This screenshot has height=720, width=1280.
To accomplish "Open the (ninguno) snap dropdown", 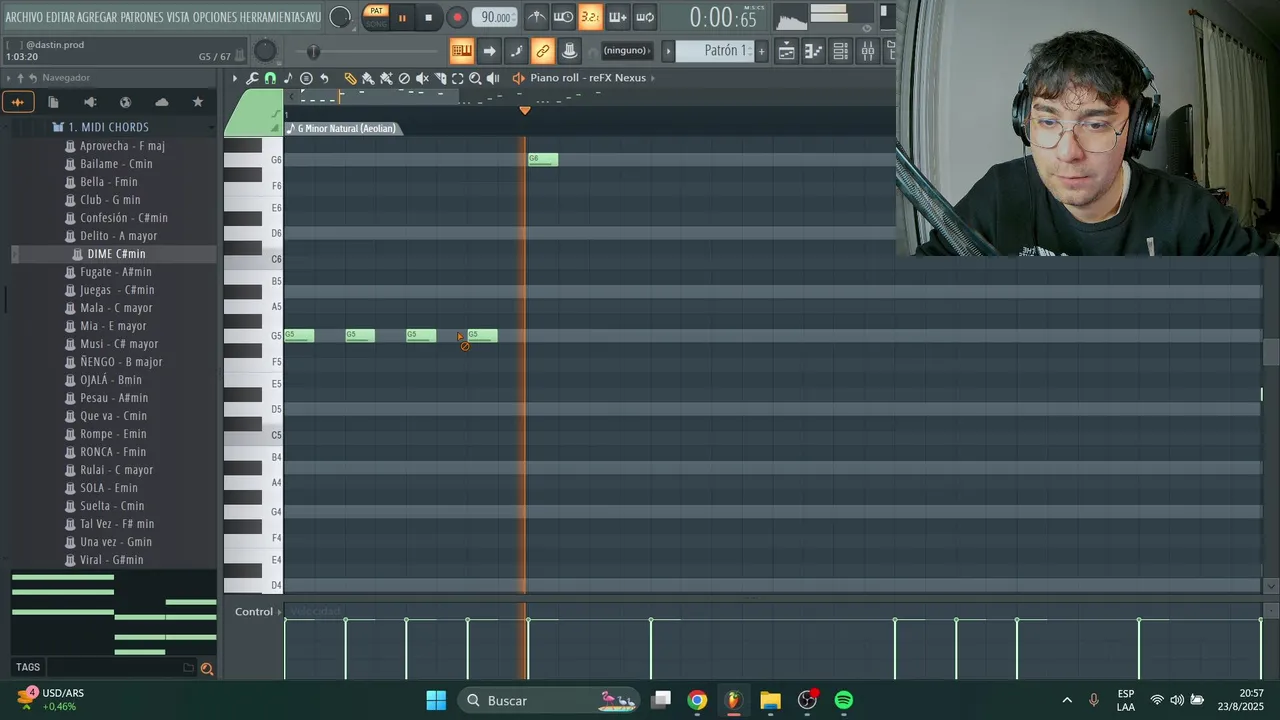I will click(627, 51).
